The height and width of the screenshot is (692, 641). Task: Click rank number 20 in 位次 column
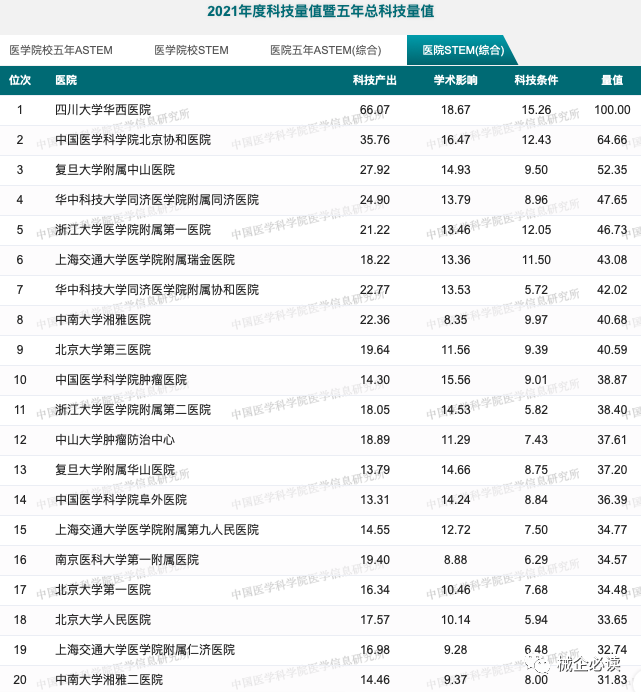(20, 680)
